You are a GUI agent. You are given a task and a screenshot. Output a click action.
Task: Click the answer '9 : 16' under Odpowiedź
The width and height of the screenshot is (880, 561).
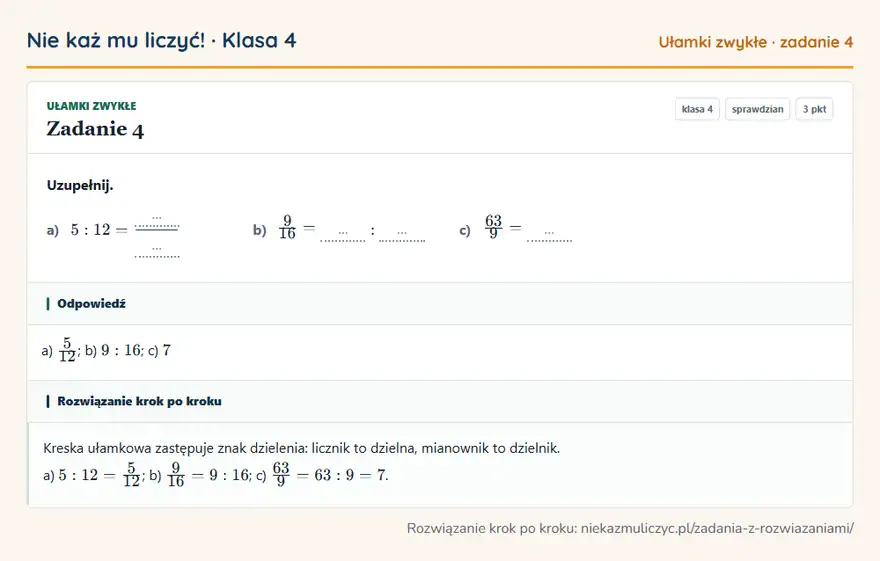(121, 351)
